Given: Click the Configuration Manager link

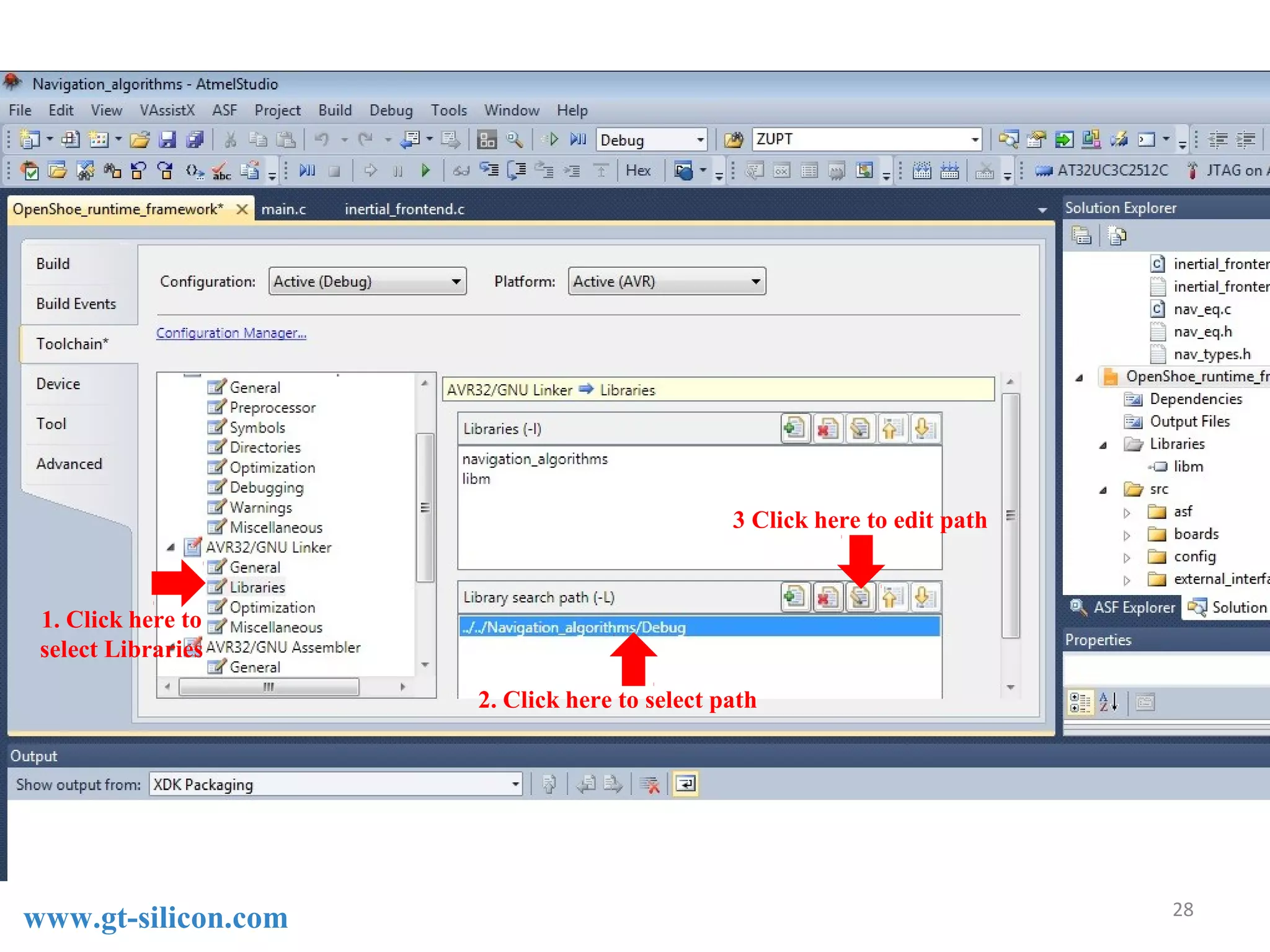Looking at the screenshot, I should click(231, 333).
